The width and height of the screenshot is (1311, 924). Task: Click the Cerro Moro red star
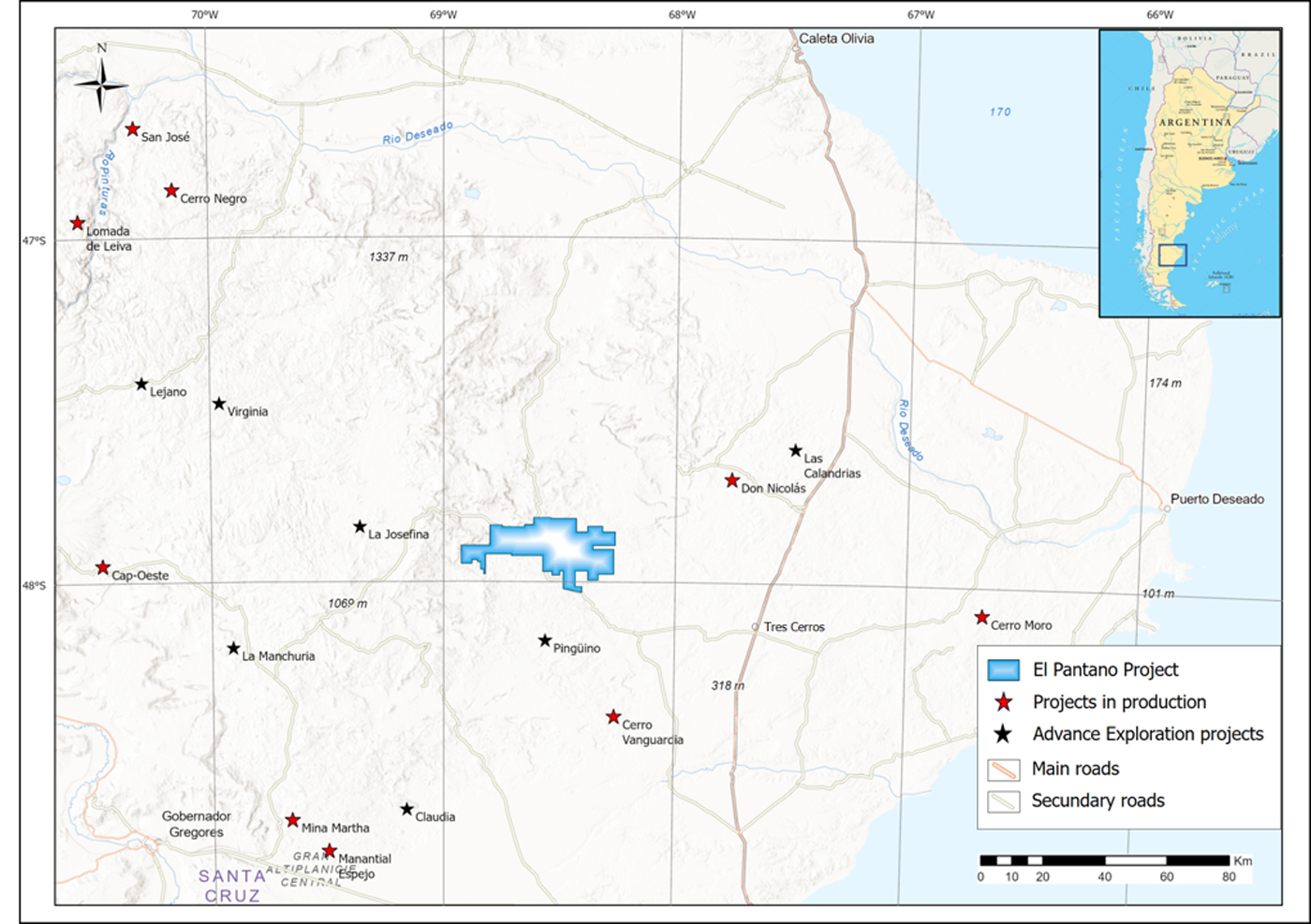pyautogui.click(x=981, y=618)
